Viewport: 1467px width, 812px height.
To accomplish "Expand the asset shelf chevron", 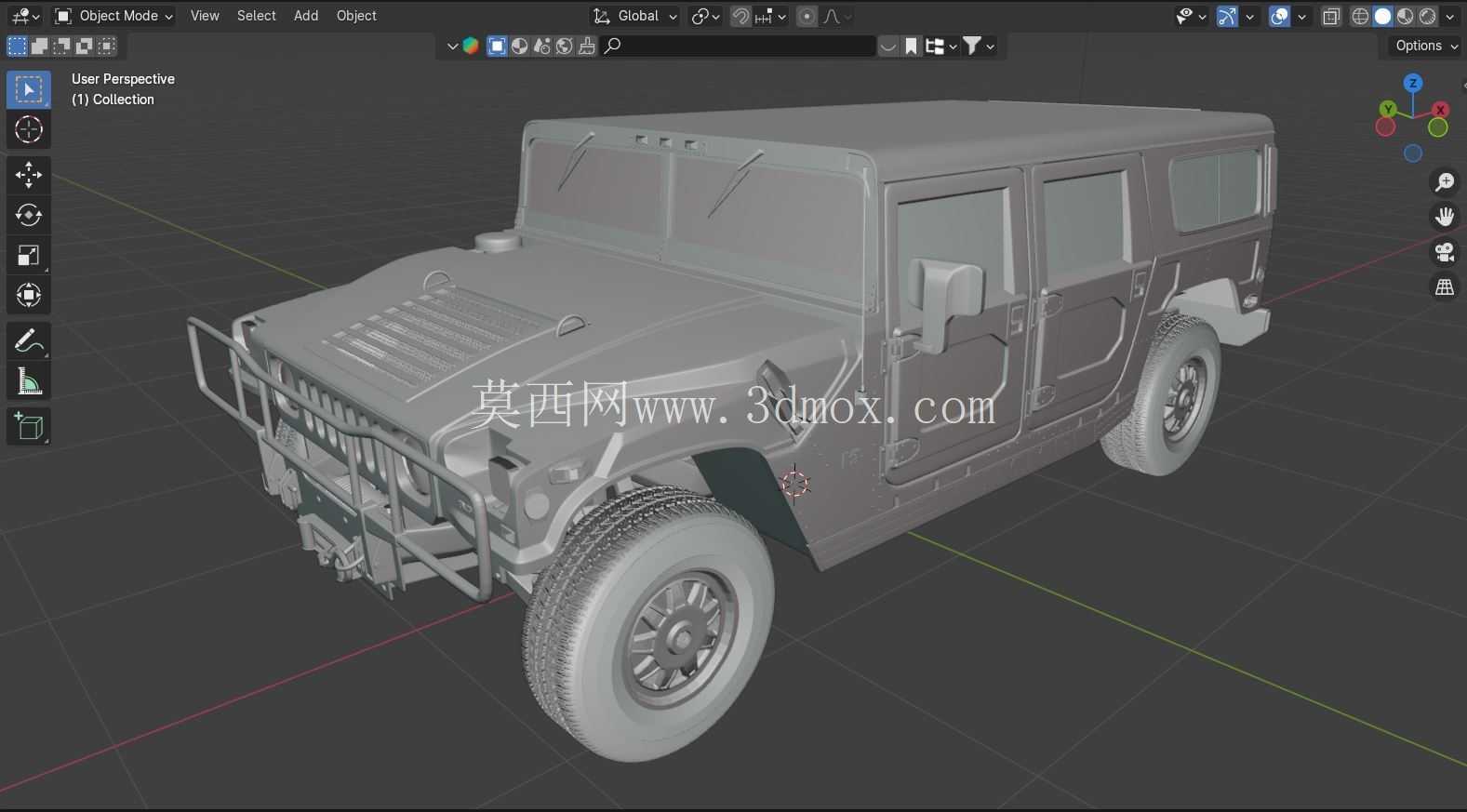I will click(452, 46).
